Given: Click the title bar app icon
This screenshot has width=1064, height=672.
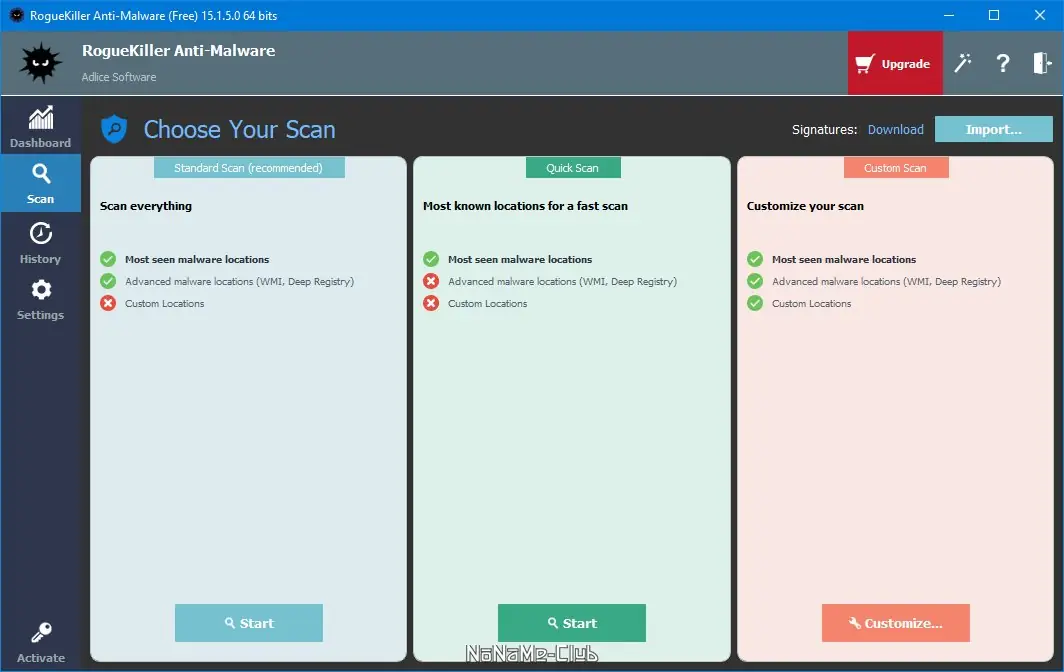Looking at the screenshot, I should (16, 15).
